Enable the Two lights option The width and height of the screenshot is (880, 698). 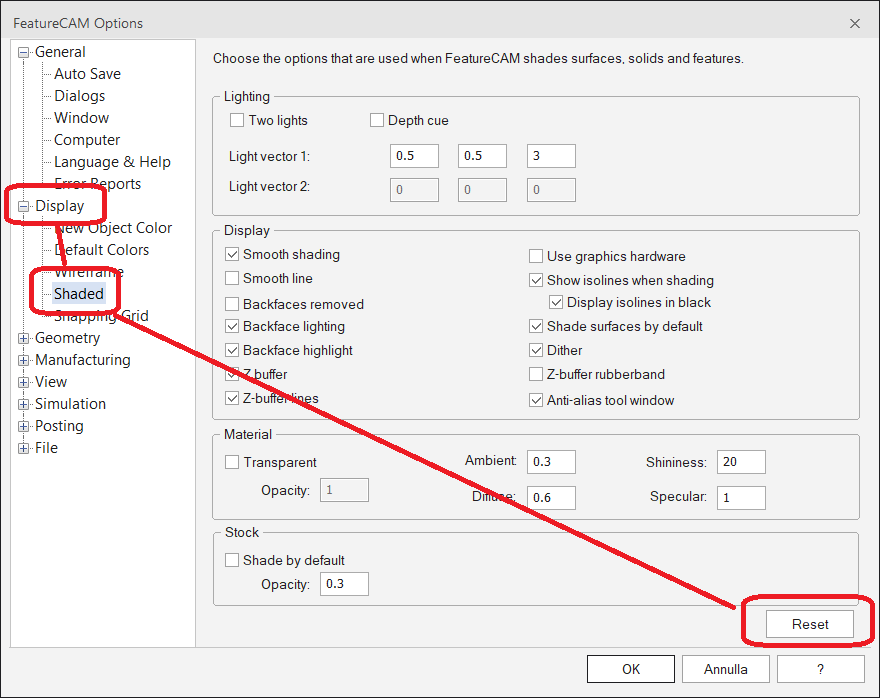coord(236,120)
